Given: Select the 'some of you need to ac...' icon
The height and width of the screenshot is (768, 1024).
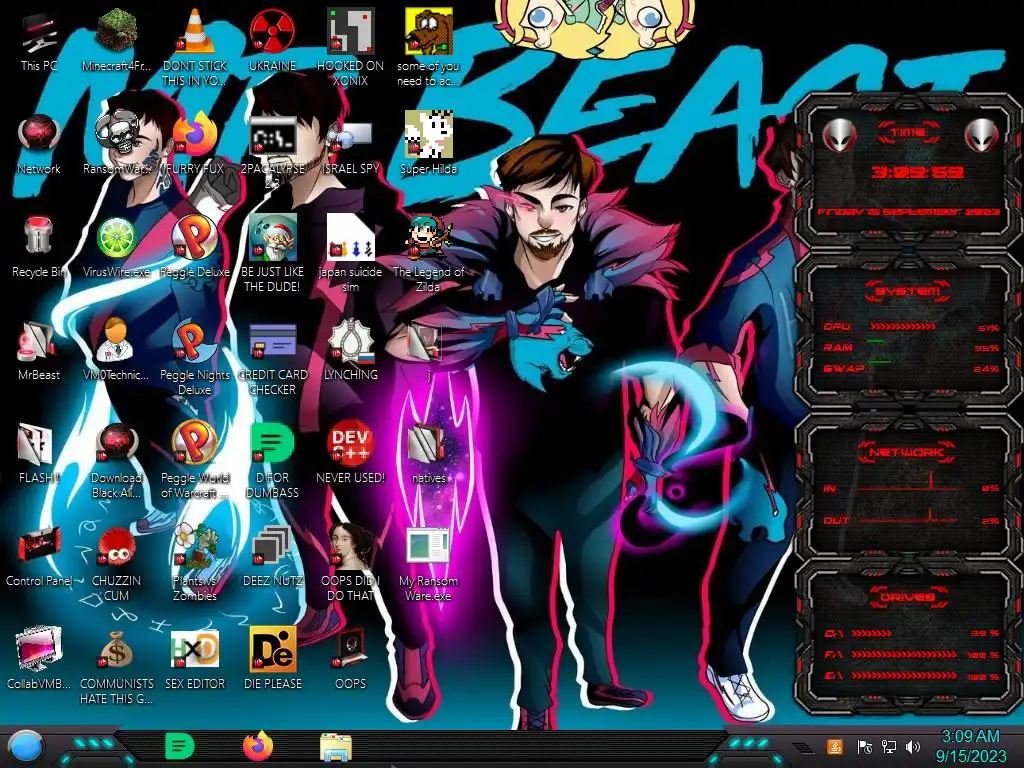Looking at the screenshot, I should click(x=428, y=47).
